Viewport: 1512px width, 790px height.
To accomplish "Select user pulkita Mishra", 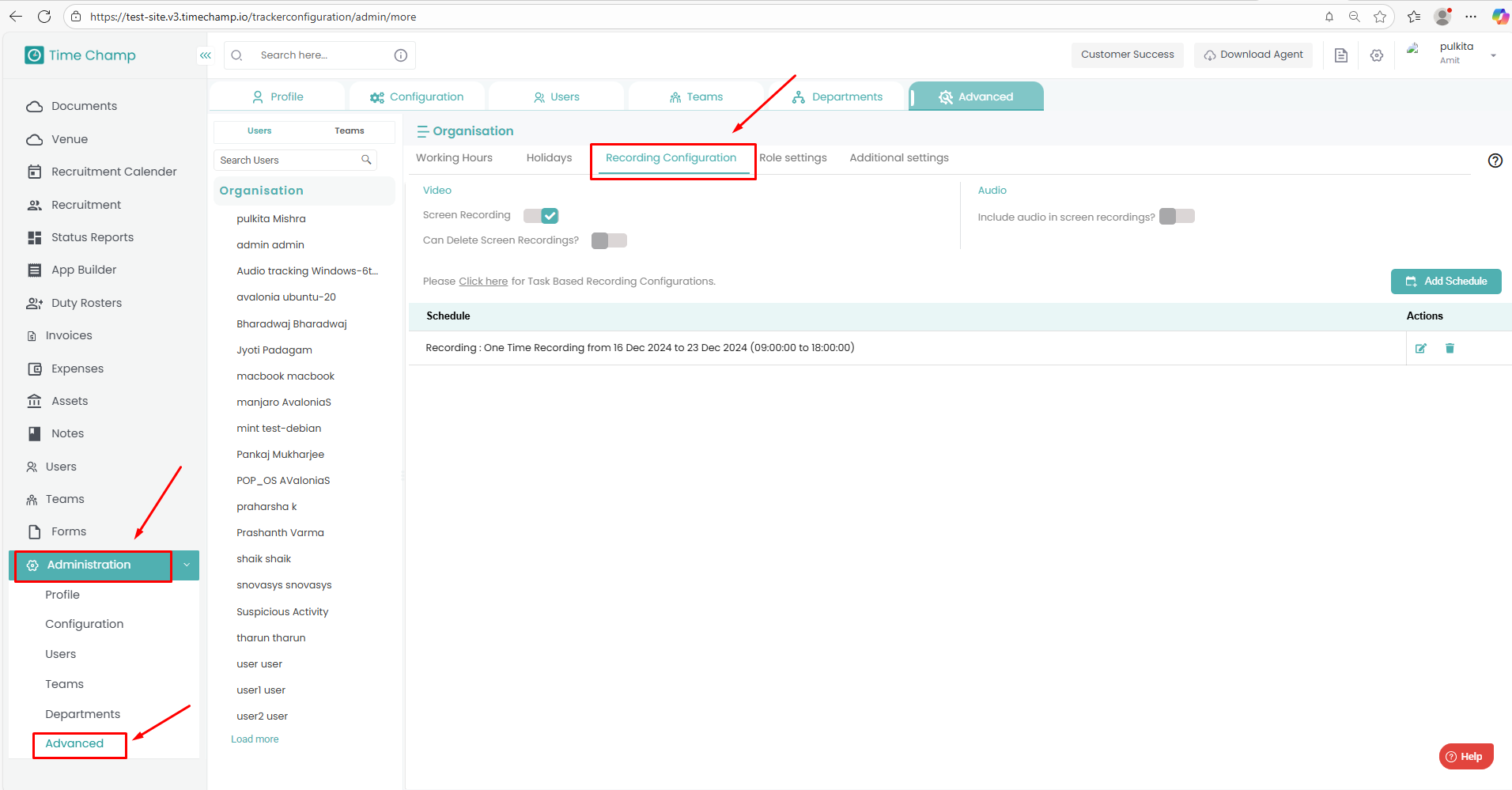I will (271, 219).
